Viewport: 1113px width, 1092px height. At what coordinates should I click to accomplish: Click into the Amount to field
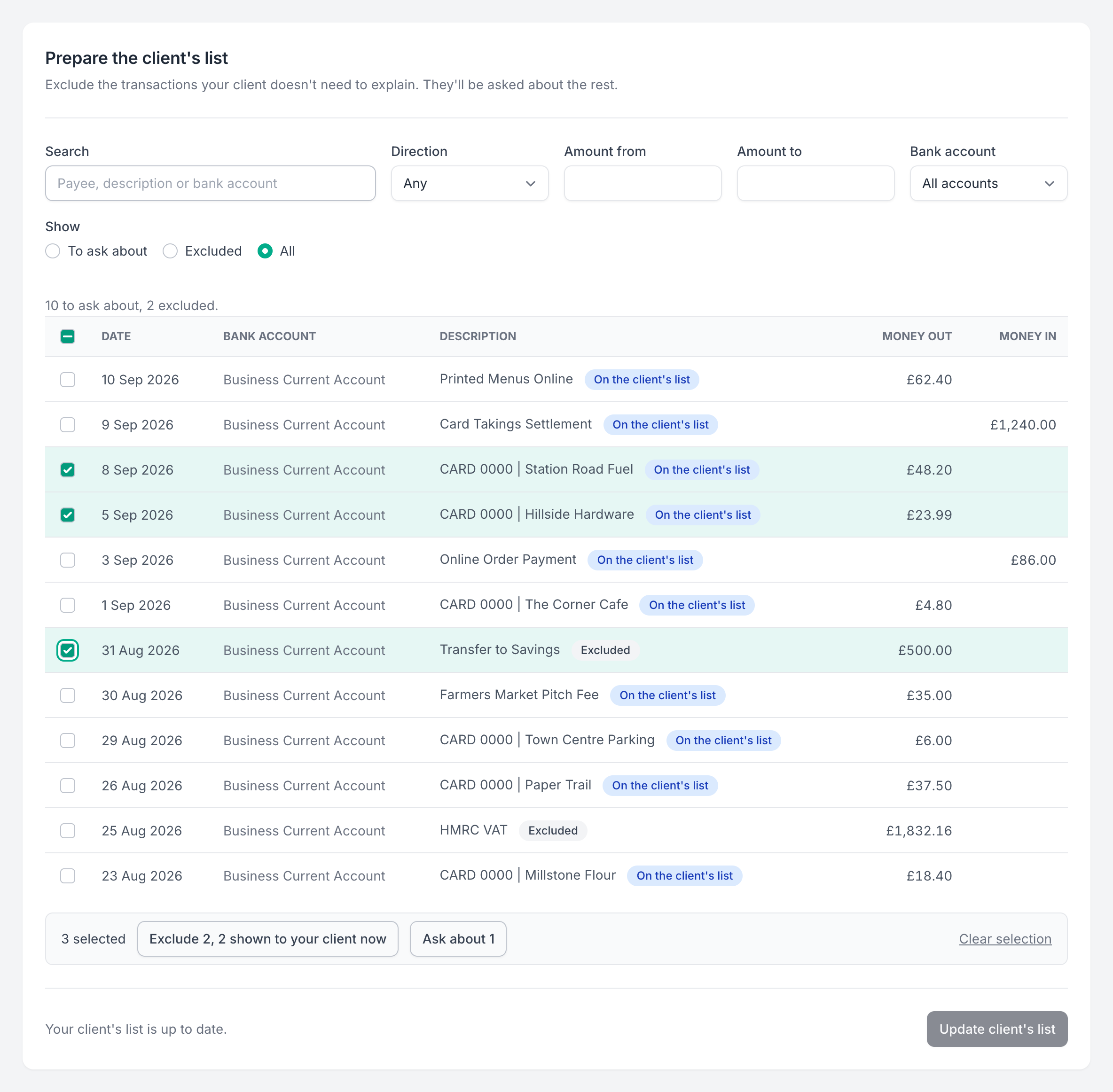coord(815,184)
